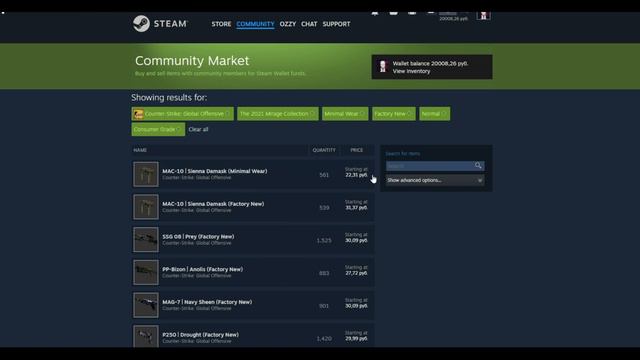This screenshot has width=640, height=360.
Task: Click quantity 1,525 for SSG 08 Prey
Action: tap(324, 240)
